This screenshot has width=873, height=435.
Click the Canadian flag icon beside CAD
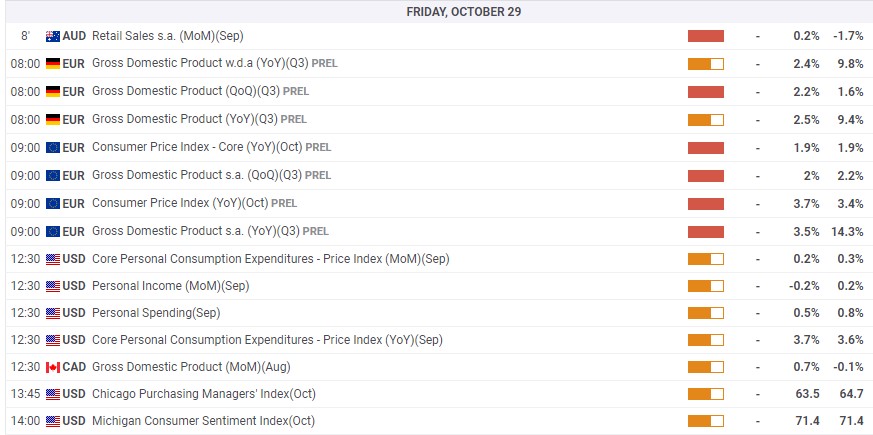53,367
